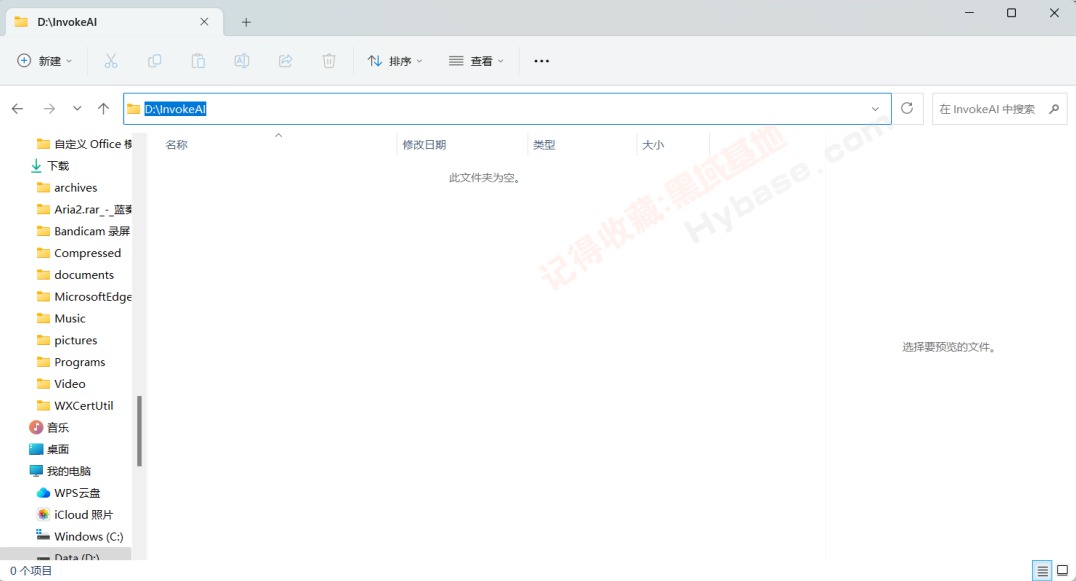Open Aria2.rar folder in sidebar
1076x581 pixels.
point(82,210)
